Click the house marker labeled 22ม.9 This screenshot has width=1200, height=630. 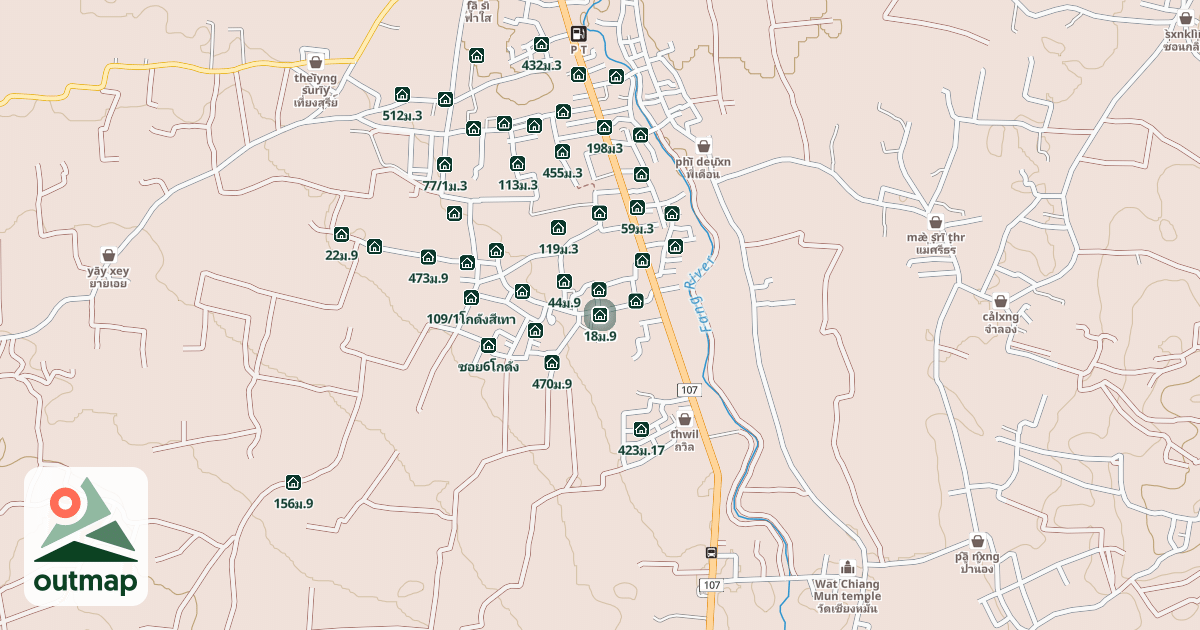tap(341, 234)
